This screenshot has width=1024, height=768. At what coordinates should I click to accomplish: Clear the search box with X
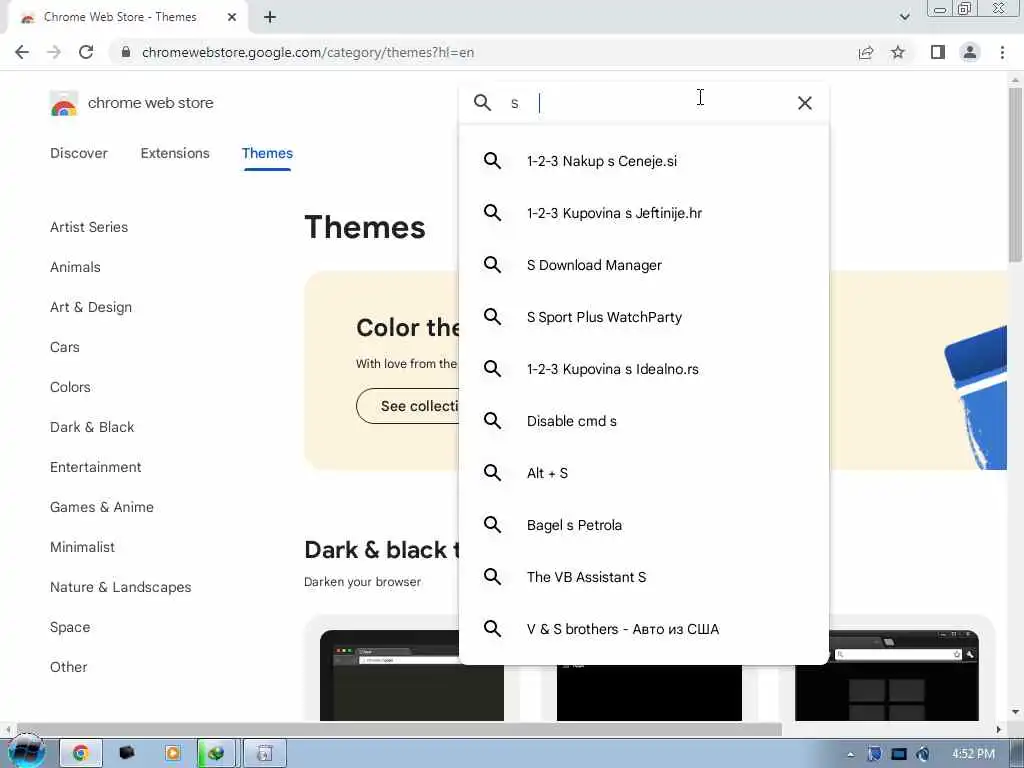click(805, 103)
